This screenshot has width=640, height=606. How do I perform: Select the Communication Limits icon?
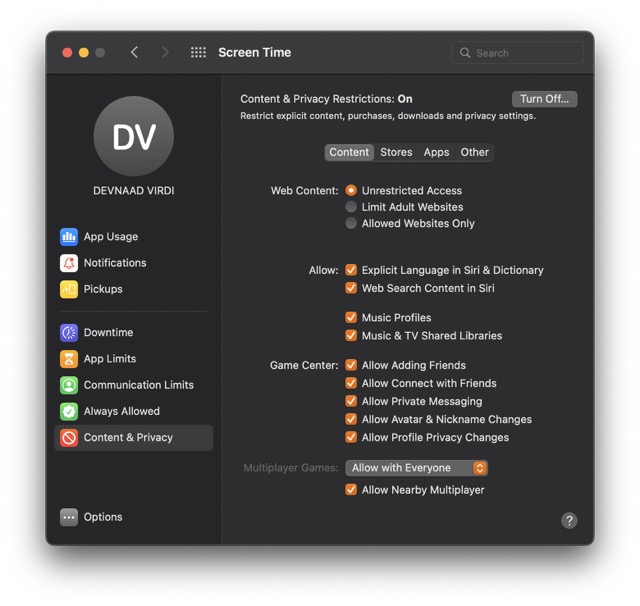[x=69, y=385]
